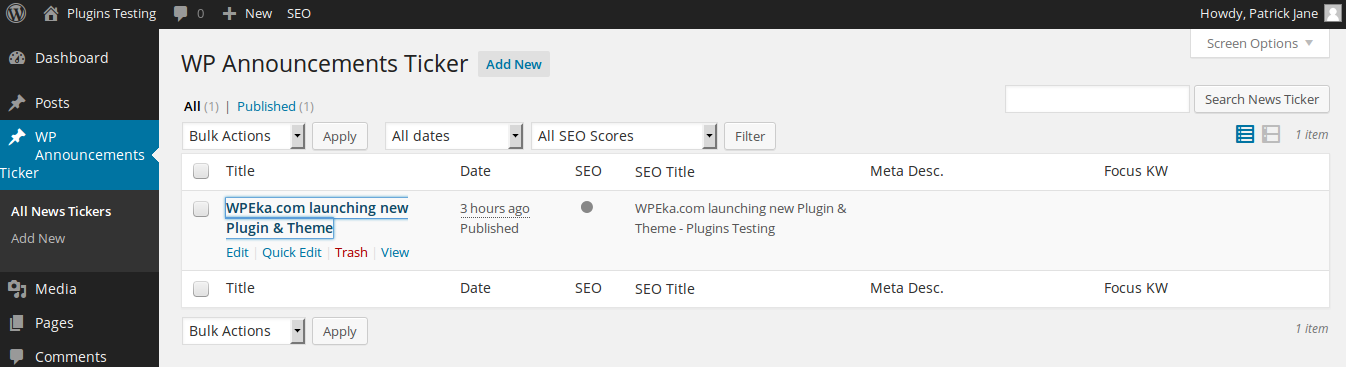Click the gray SEO score dot

click(587, 207)
